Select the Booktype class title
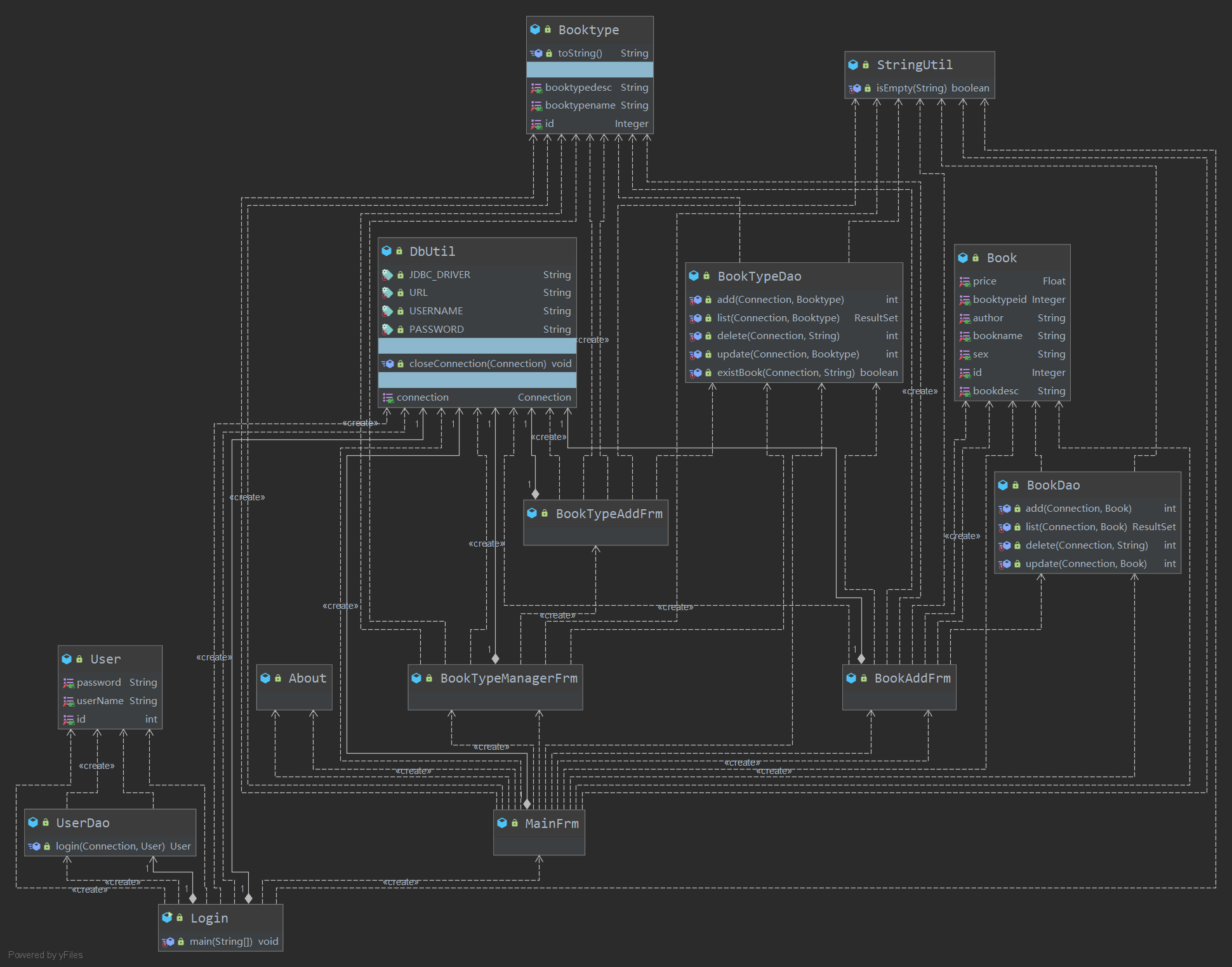This screenshot has width=1232, height=967. pyautogui.click(x=590, y=29)
